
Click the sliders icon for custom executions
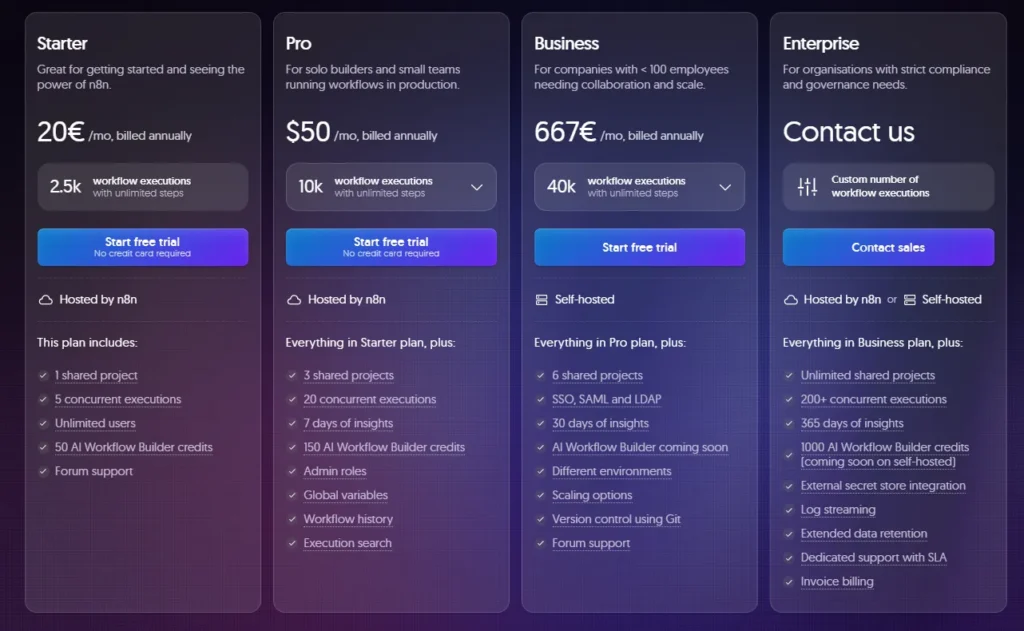[x=807, y=186]
